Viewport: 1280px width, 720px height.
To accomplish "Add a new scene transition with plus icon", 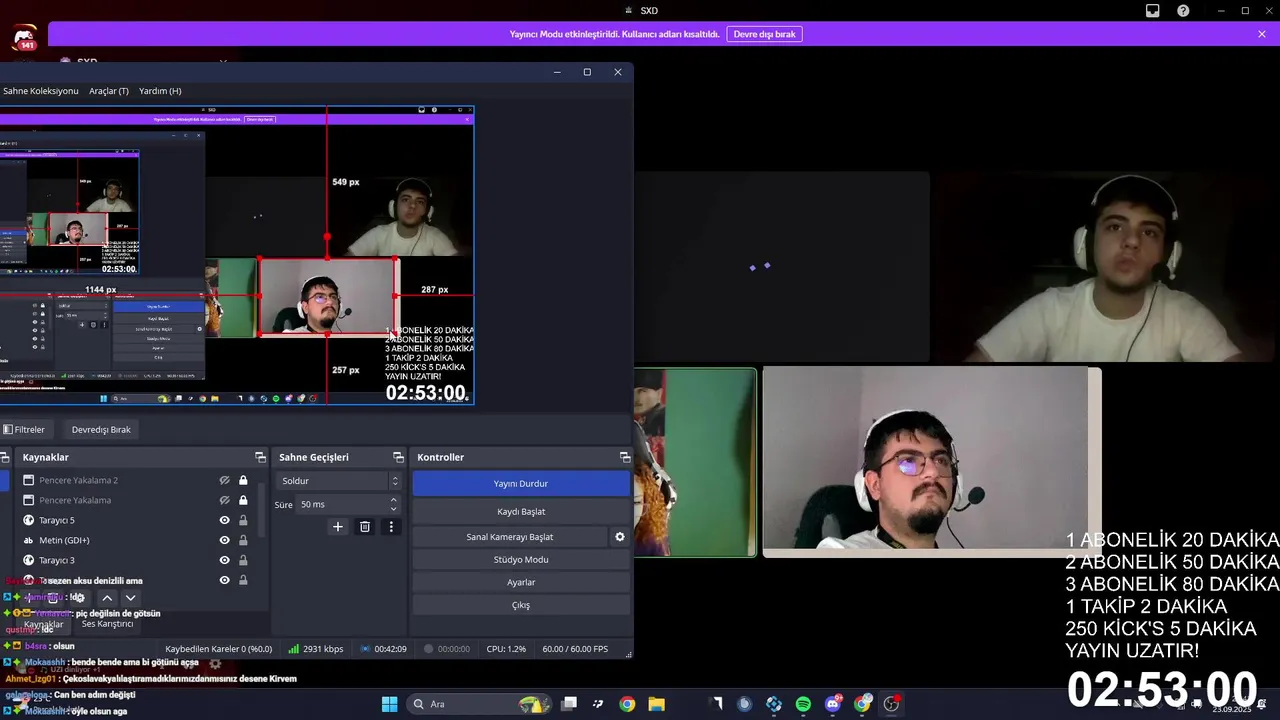I will pos(338,527).
